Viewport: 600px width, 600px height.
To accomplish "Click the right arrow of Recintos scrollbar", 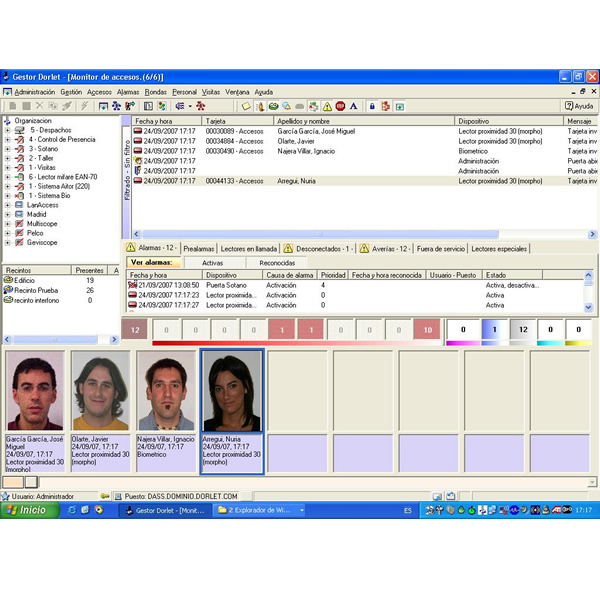I will (x=114, y=339).
